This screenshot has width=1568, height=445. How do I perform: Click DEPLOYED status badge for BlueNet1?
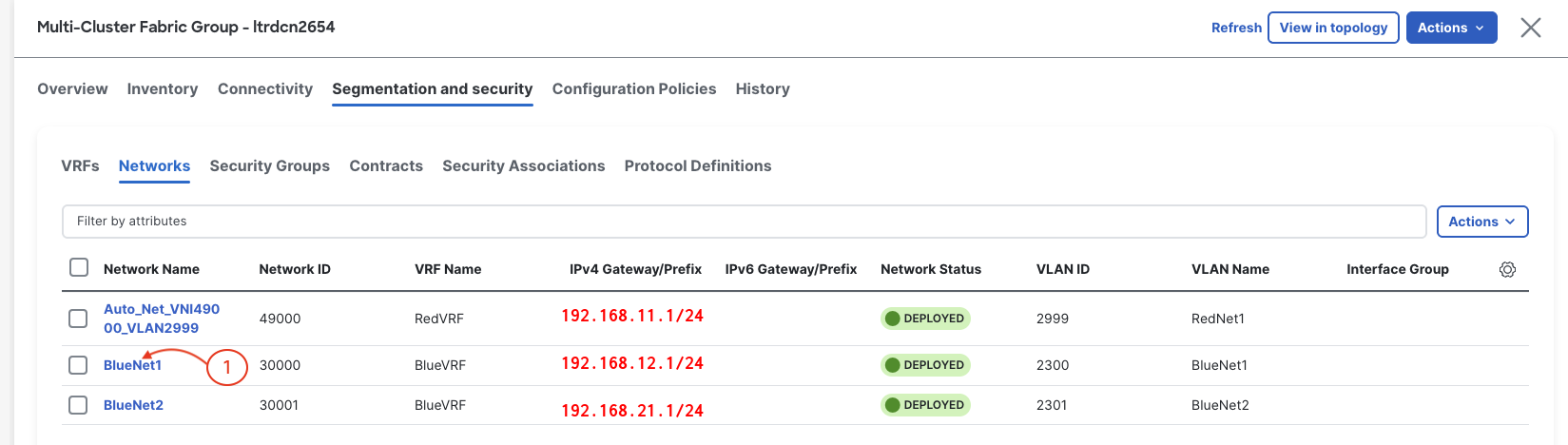tap(925, 365)
